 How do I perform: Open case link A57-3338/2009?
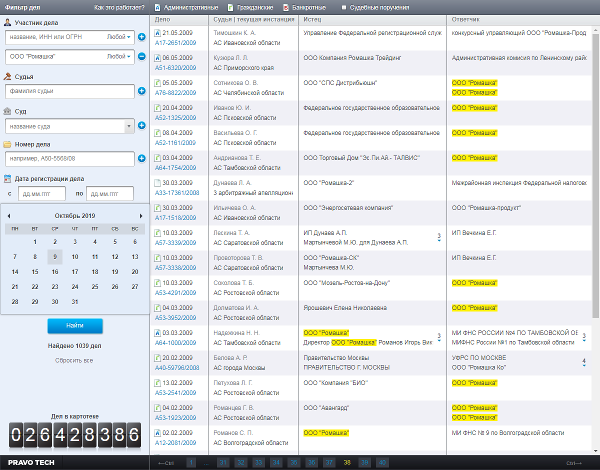pyautogui.click(x=175, y=268)
